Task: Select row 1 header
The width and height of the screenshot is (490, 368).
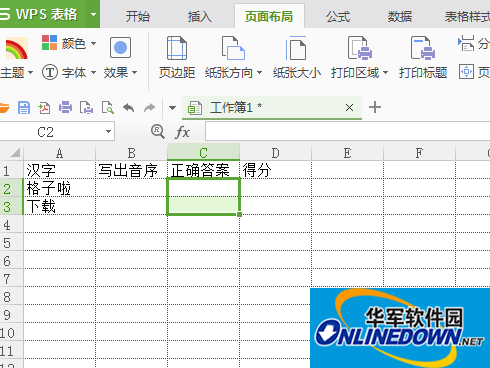Action: 11,171
